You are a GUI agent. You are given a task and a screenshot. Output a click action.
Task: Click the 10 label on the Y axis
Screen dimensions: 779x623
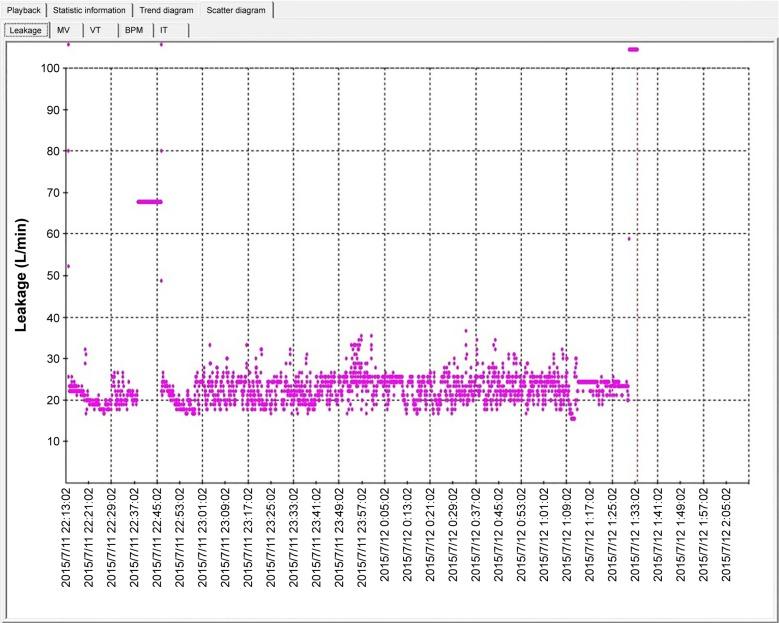[x=50, y=441]
